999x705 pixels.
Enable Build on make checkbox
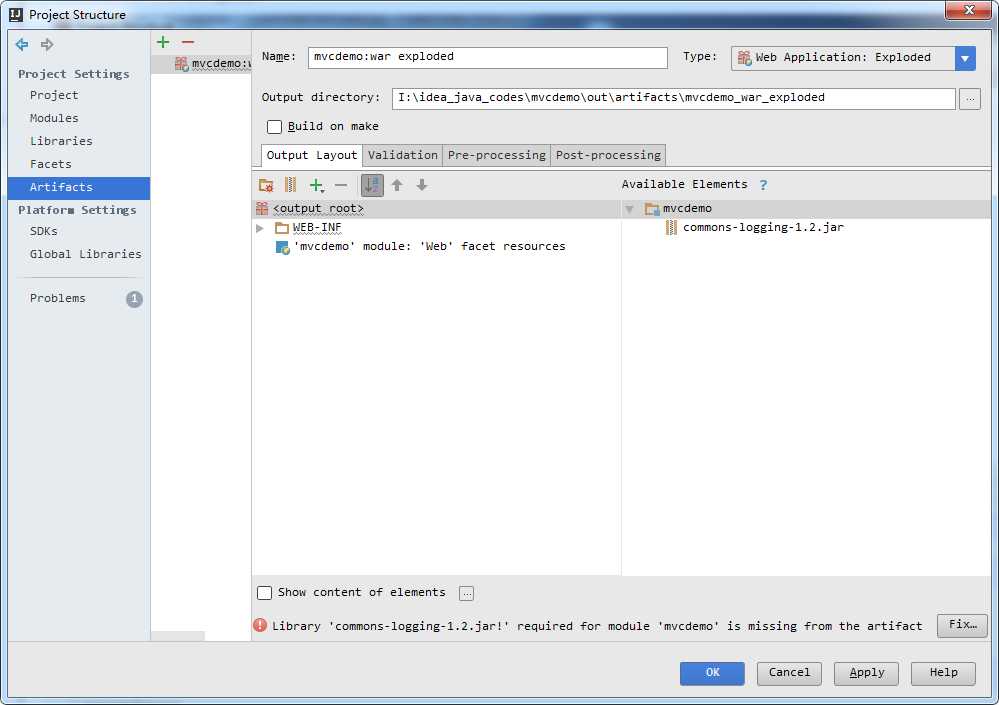click(275, 127)
